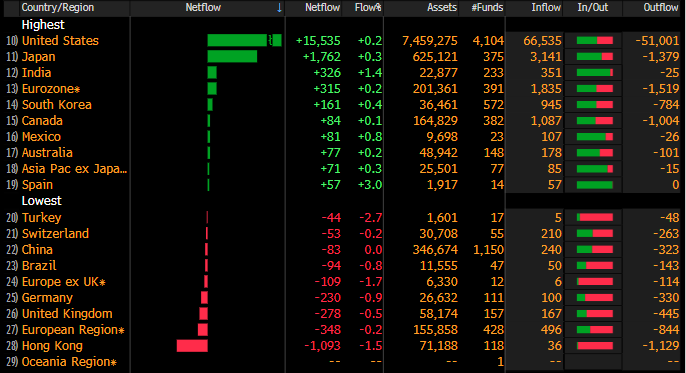Click the India In/Out ratio bar
Image resolution: width=686 pixels, height=373 pixels.
point(595,73)
